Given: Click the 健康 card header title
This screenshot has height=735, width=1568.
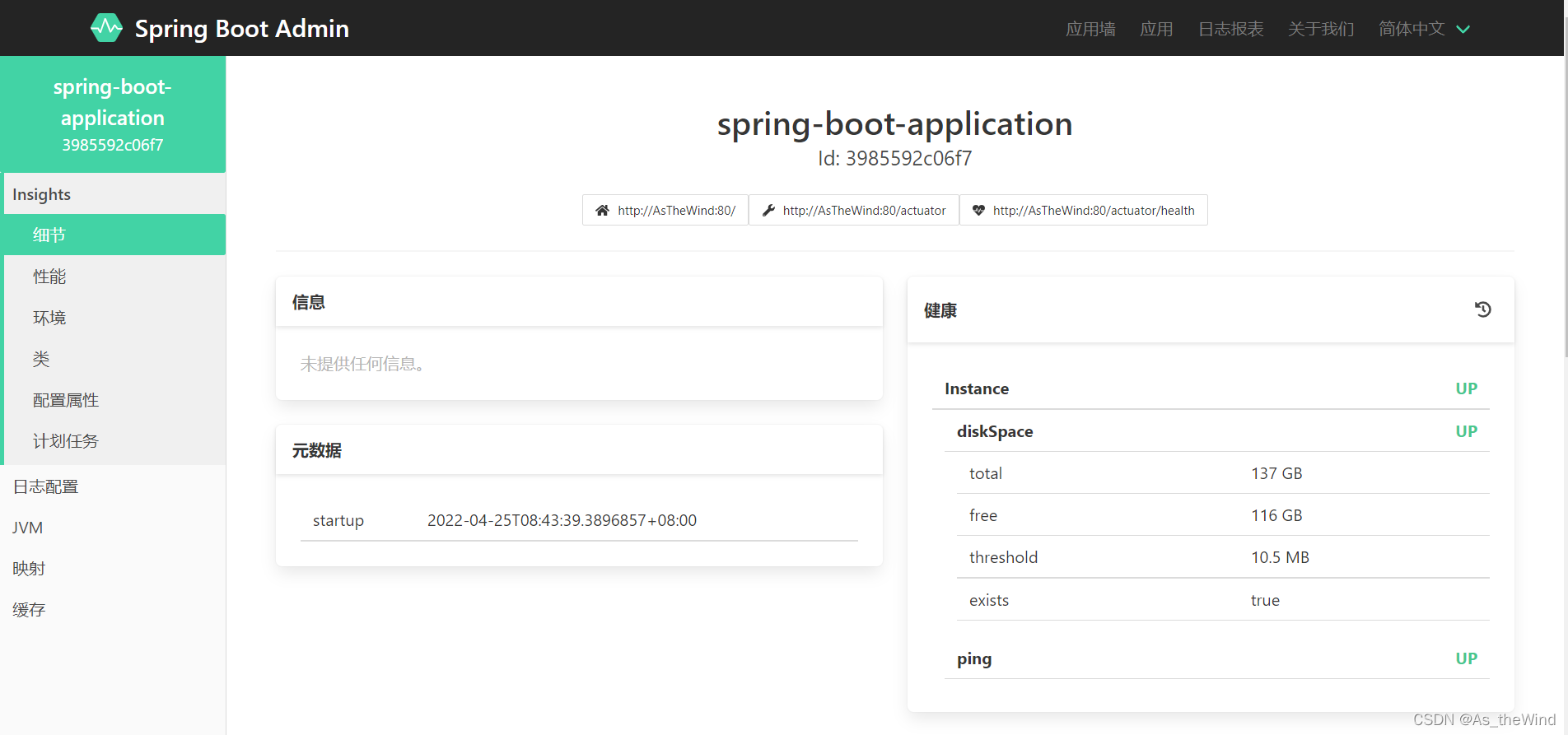Looking at the screenshot, I should [940, 310].
